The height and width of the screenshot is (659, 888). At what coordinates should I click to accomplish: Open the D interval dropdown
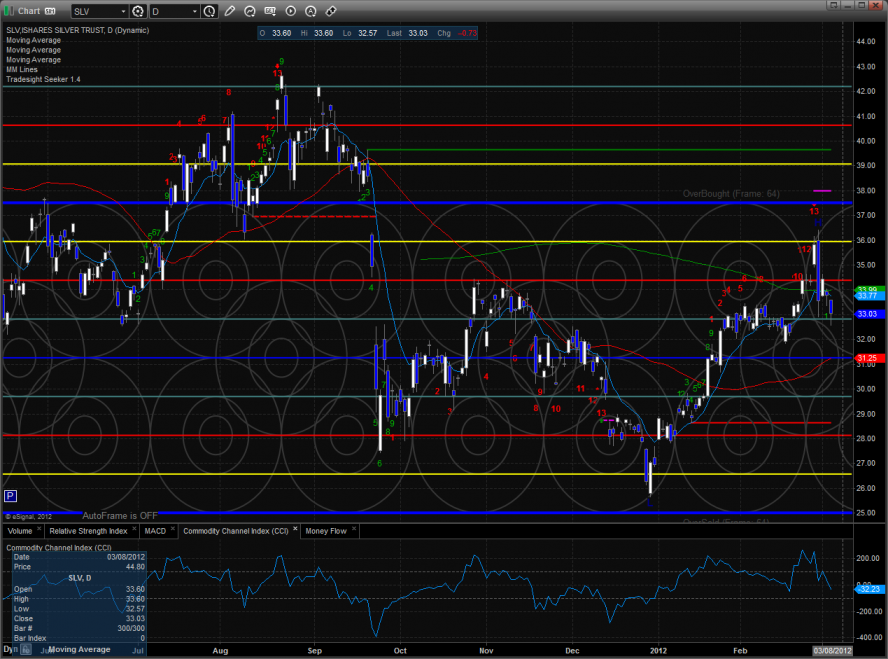(192, 12)
